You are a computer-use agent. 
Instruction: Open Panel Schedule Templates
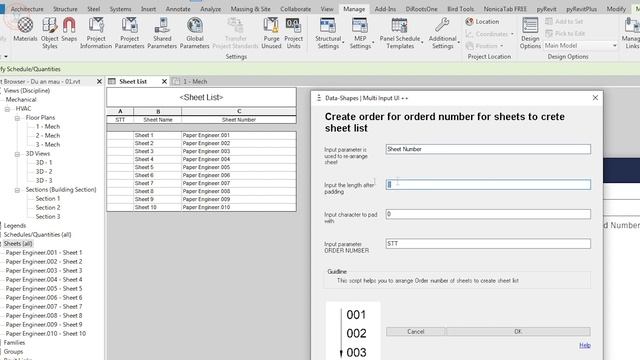[x=400, y=33]
